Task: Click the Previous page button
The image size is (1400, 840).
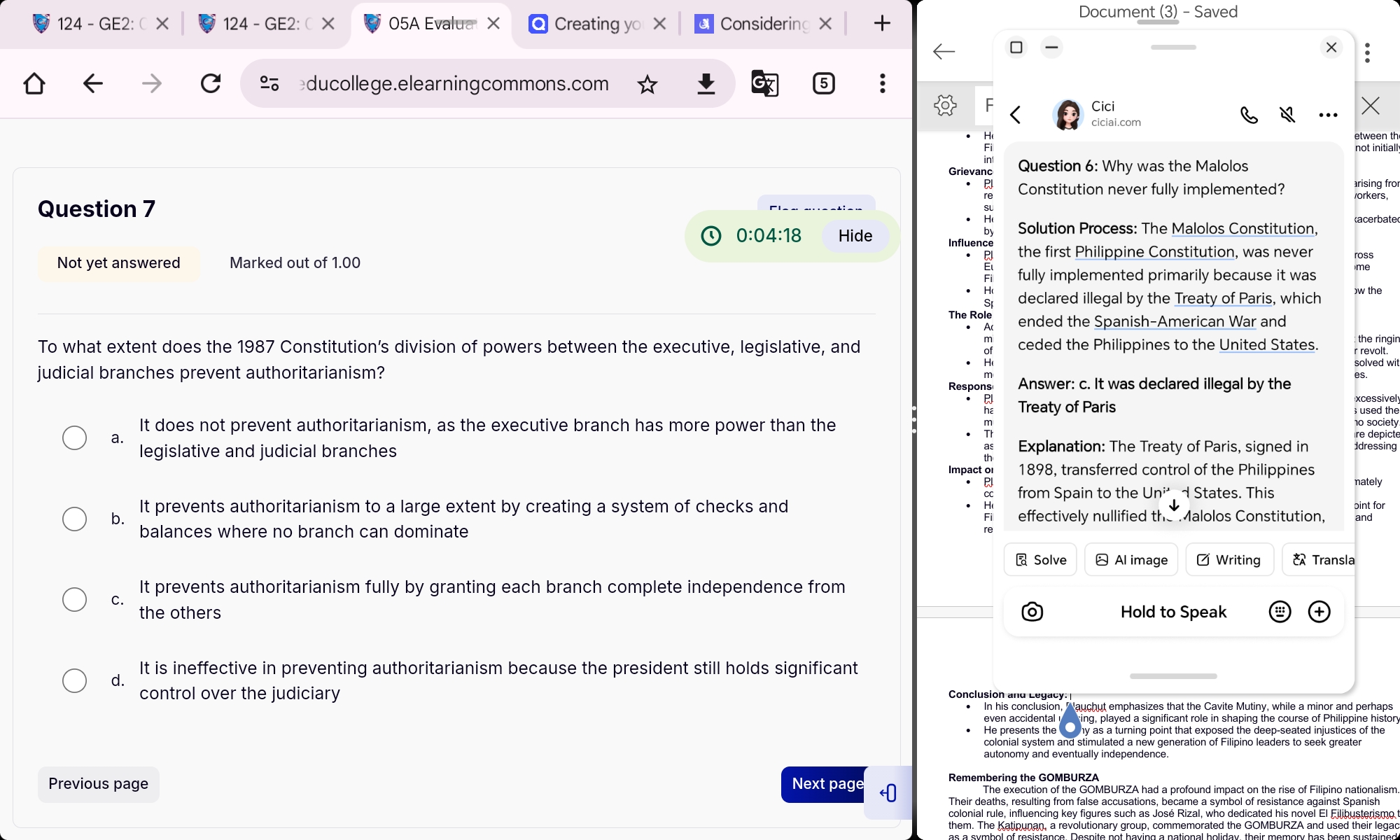Action: click(98, 783)
